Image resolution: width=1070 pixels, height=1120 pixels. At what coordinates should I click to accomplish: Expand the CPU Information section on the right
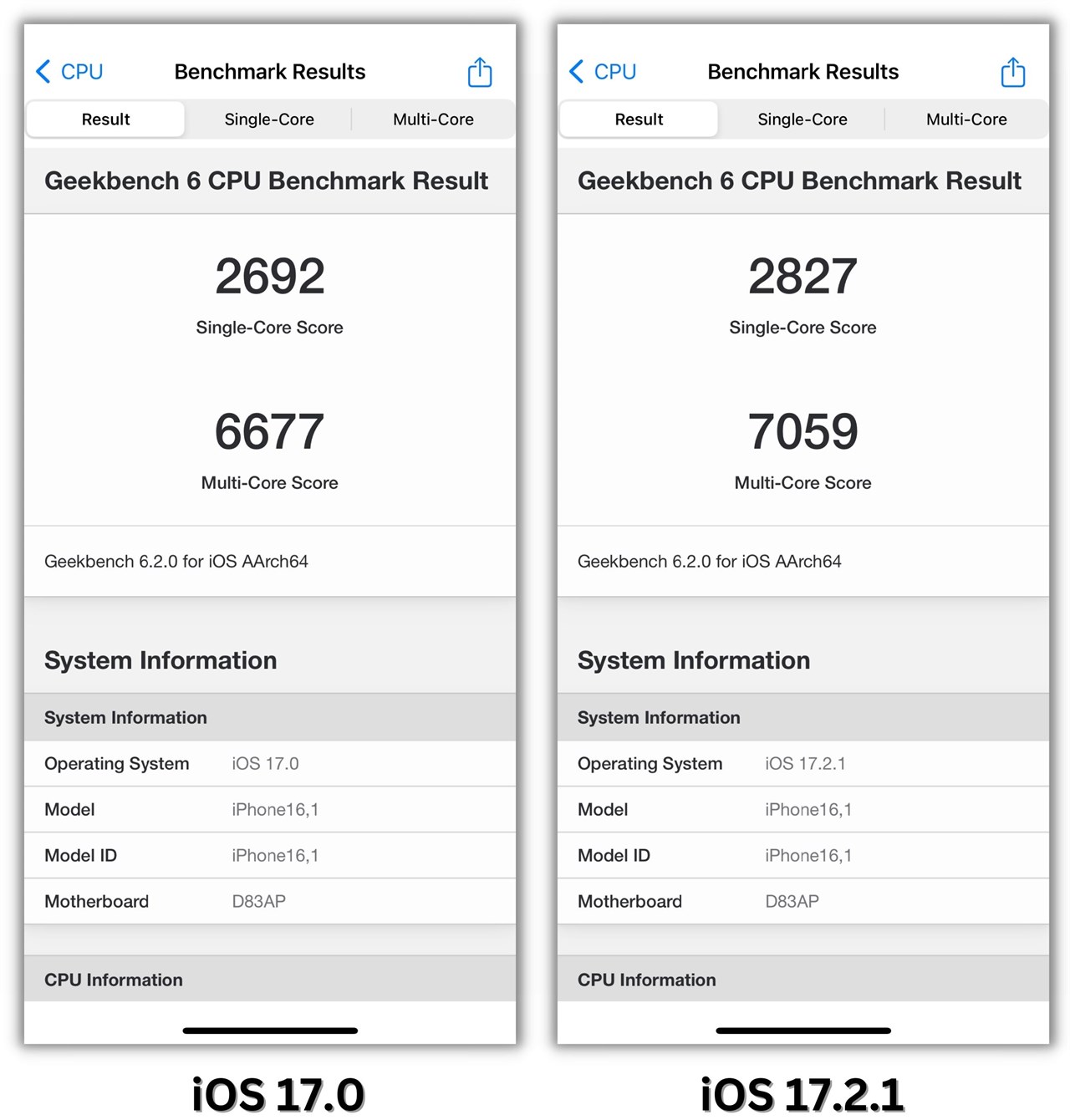click(x=645, y=979)
